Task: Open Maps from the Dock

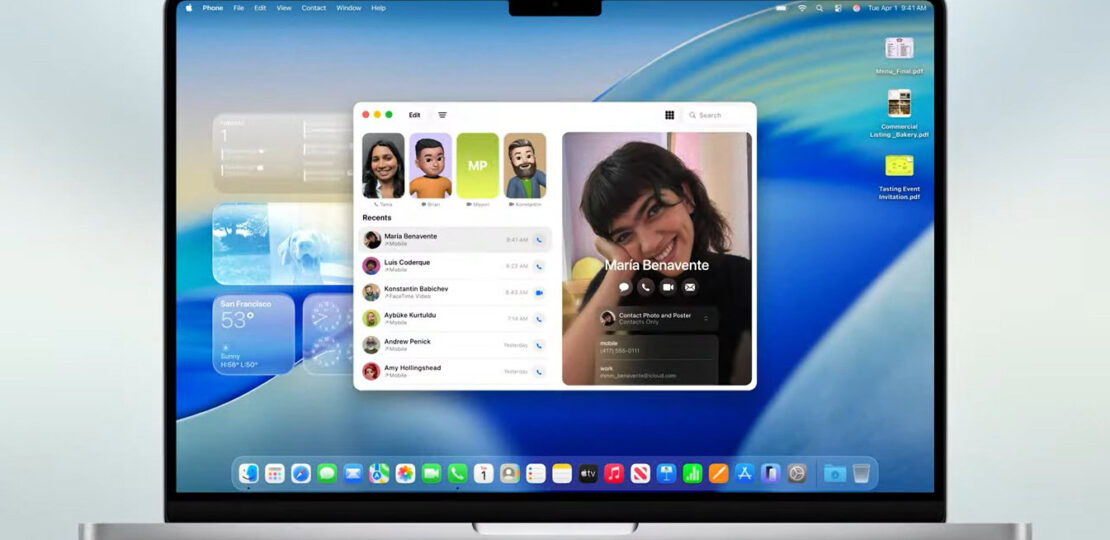Action: click(379, 473)
